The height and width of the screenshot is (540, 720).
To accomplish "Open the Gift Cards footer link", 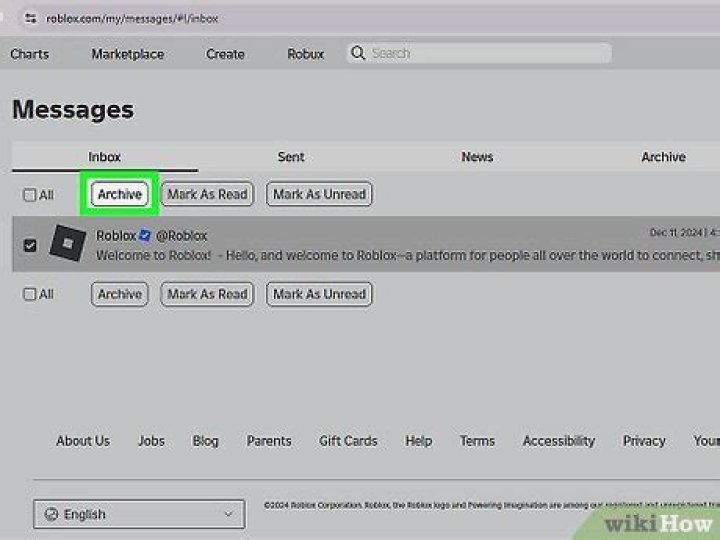I will [348, 441].
